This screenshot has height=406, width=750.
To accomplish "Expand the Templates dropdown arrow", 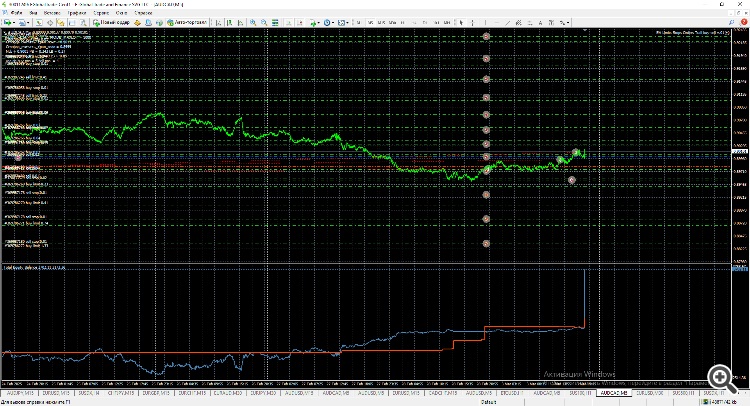I will [348, 22].
